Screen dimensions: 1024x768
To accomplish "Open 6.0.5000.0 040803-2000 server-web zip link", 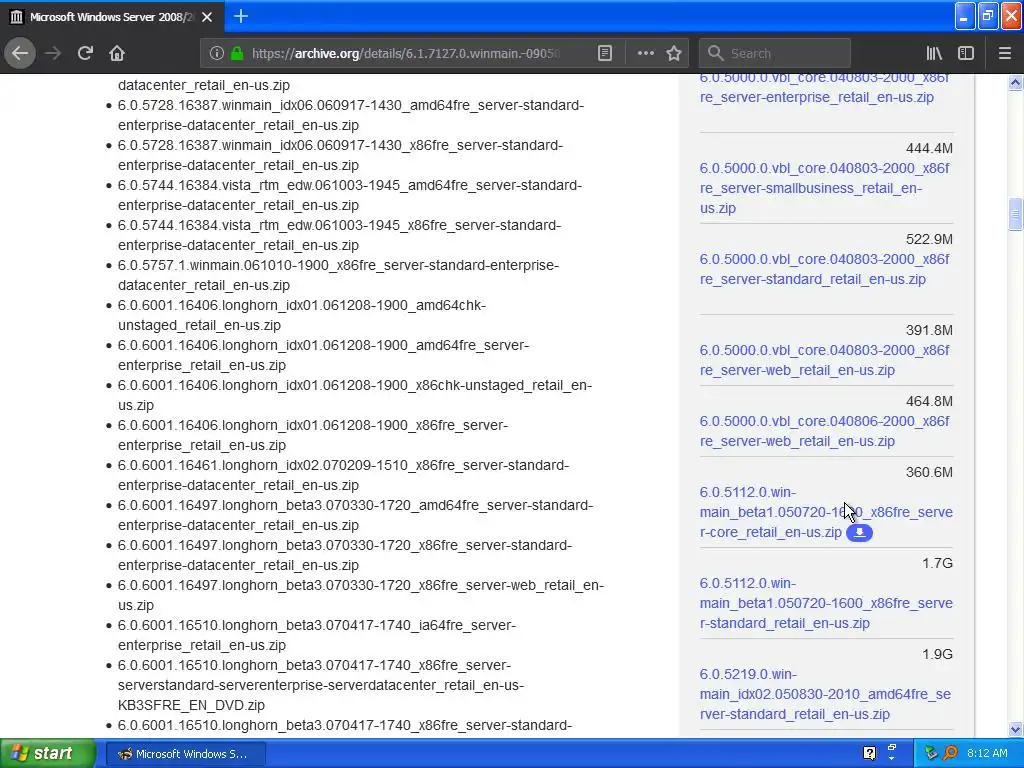I will coord(824,360).
